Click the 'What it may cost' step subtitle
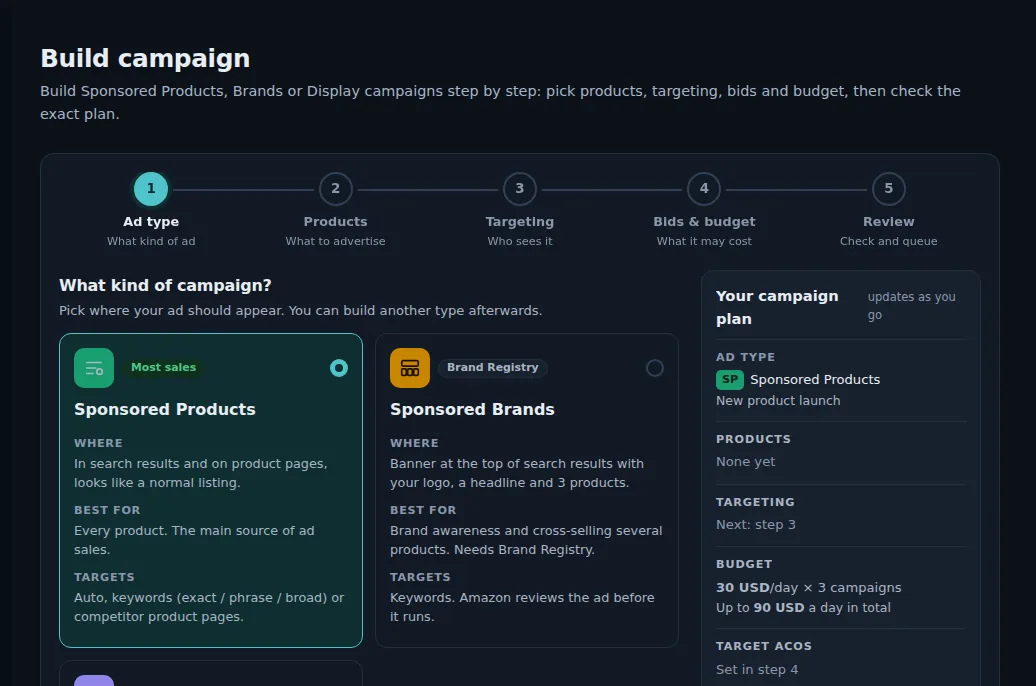This screenshot has height=686, width=1036. [704, 241]
